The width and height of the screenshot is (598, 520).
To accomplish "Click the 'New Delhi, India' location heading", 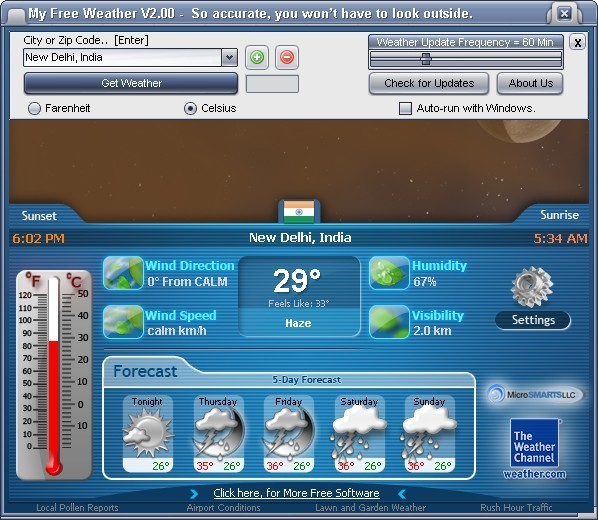I will [300, 238].
